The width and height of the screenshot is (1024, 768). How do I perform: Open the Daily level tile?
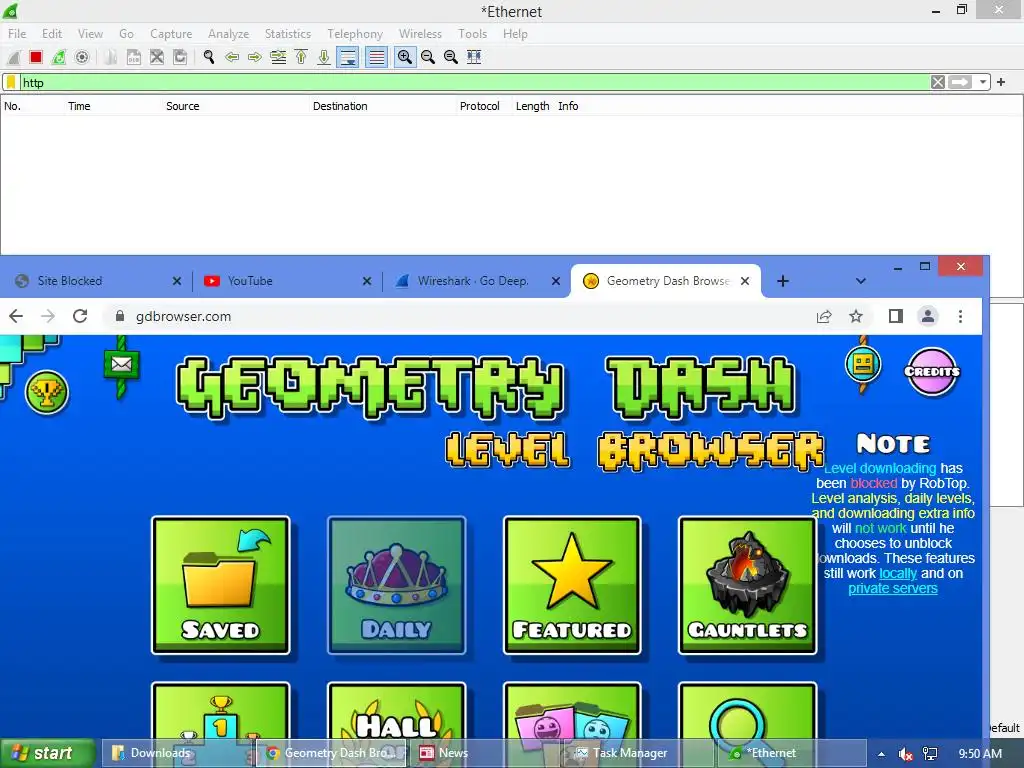click(x=396, y=585)
